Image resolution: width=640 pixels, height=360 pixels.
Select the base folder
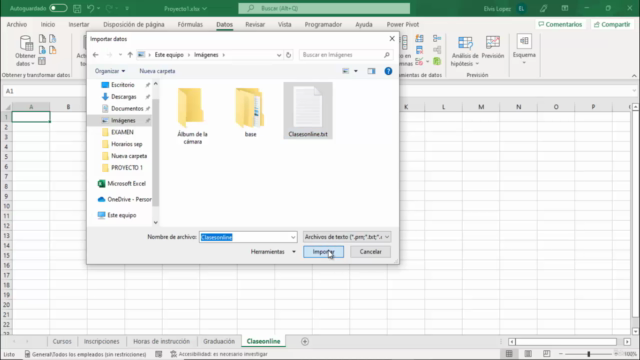[250, 113]
